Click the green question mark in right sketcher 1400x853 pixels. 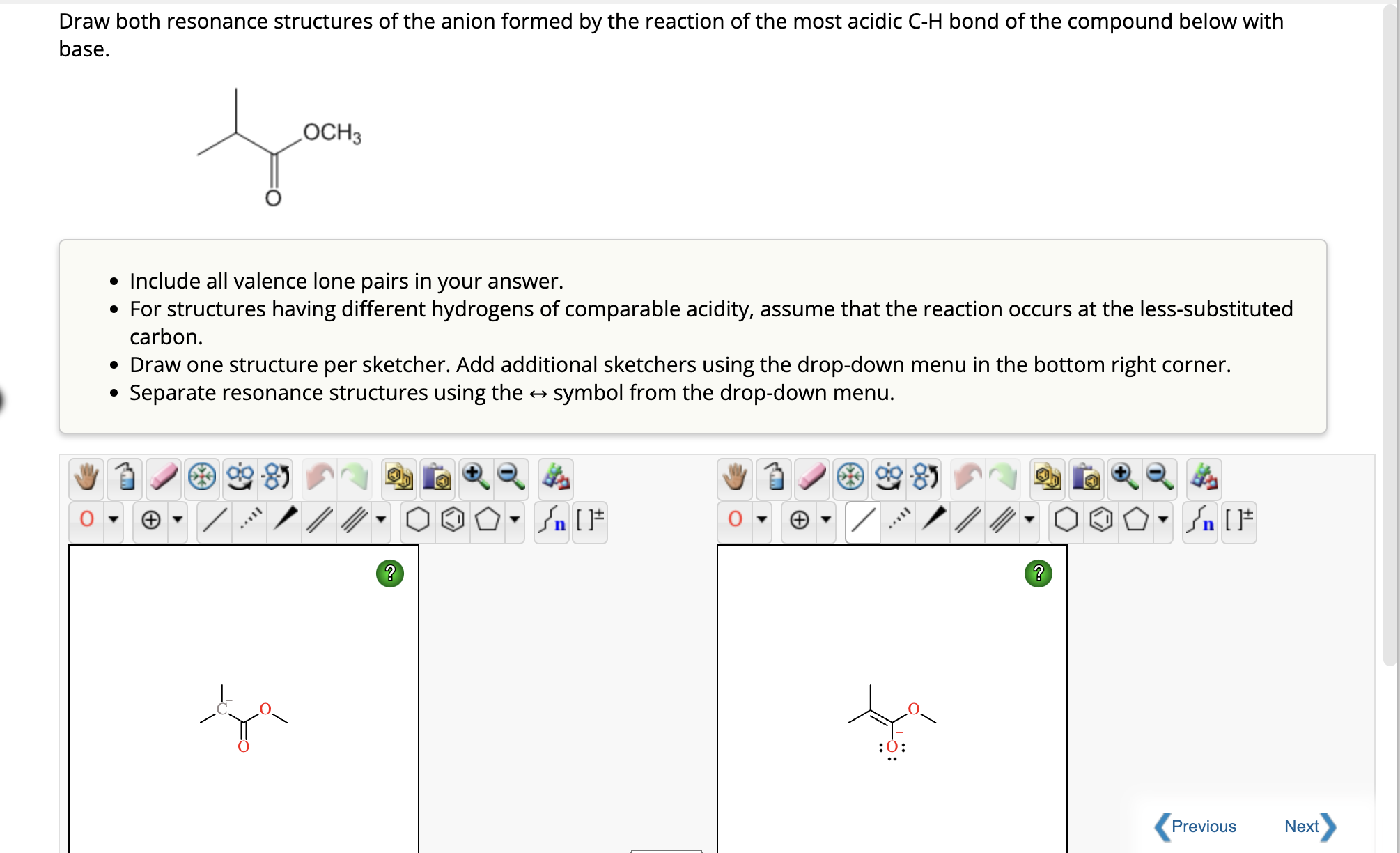pos(1038,574)
